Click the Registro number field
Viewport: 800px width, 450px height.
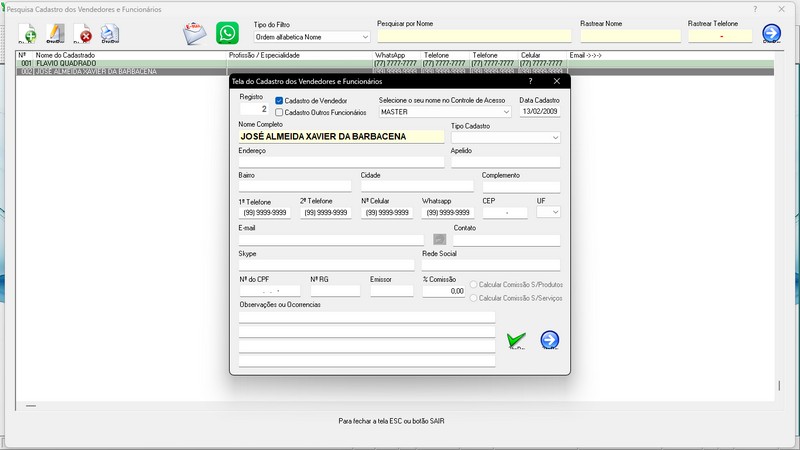(x=254, y=109)
